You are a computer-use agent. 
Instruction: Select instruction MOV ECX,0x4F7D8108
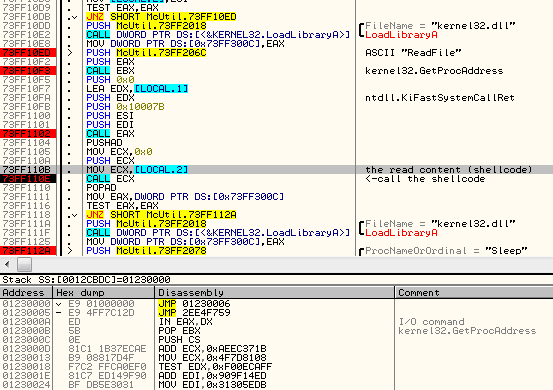click(212, 358)
